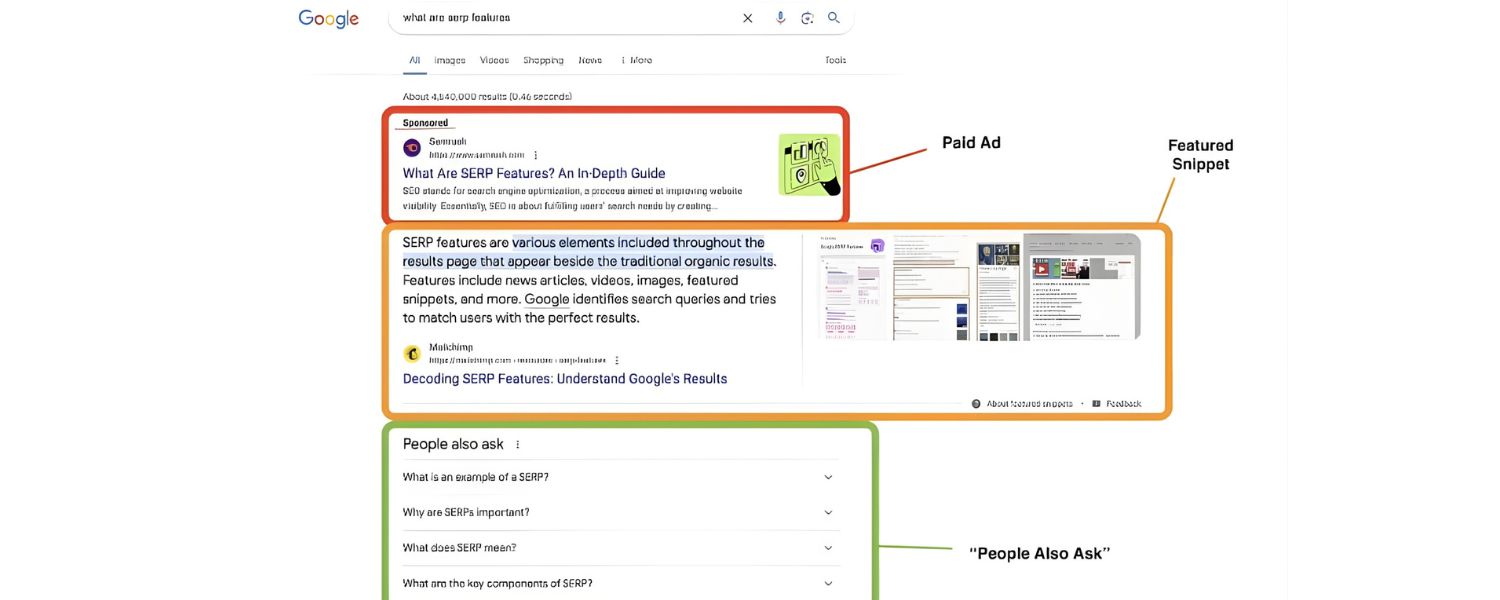
Task: Click the Google logo
Action: point(328,18)
